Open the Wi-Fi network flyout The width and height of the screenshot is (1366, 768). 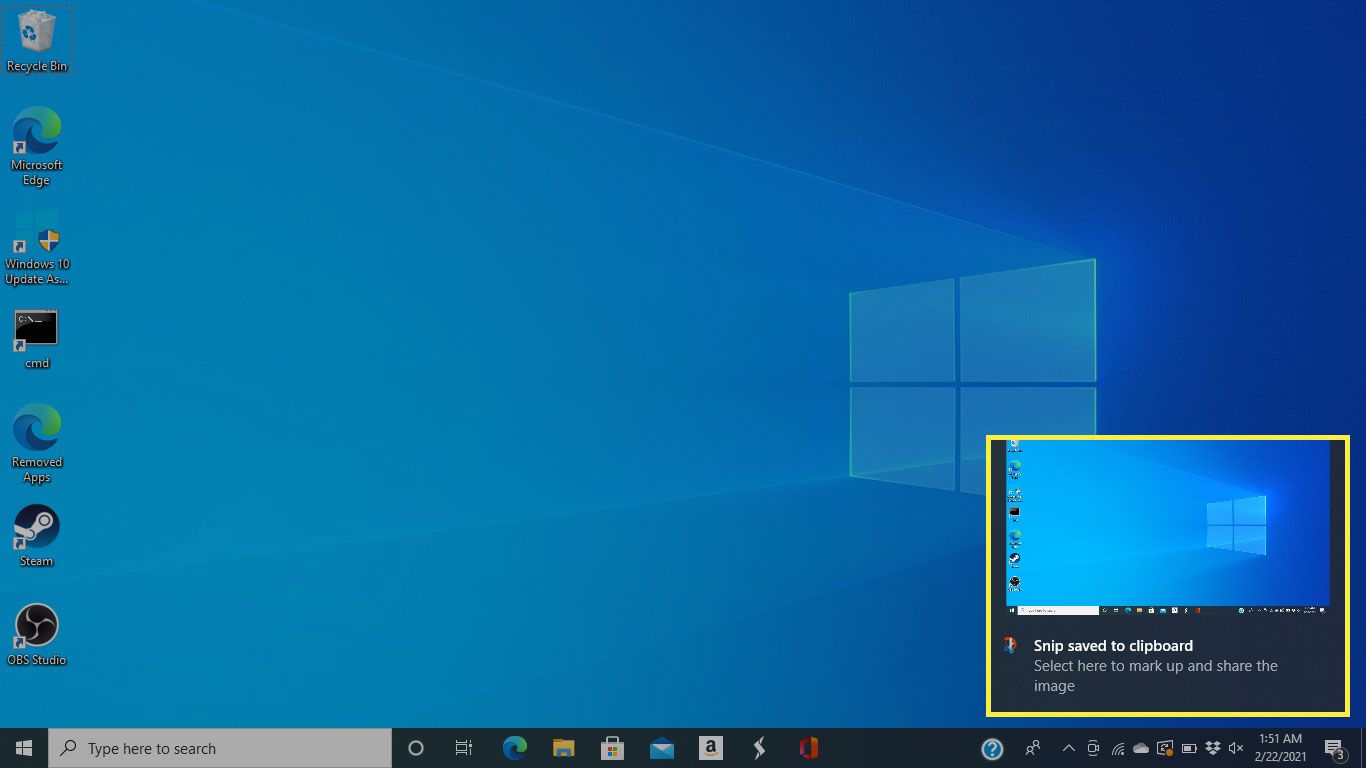[x=1117, y=748]
